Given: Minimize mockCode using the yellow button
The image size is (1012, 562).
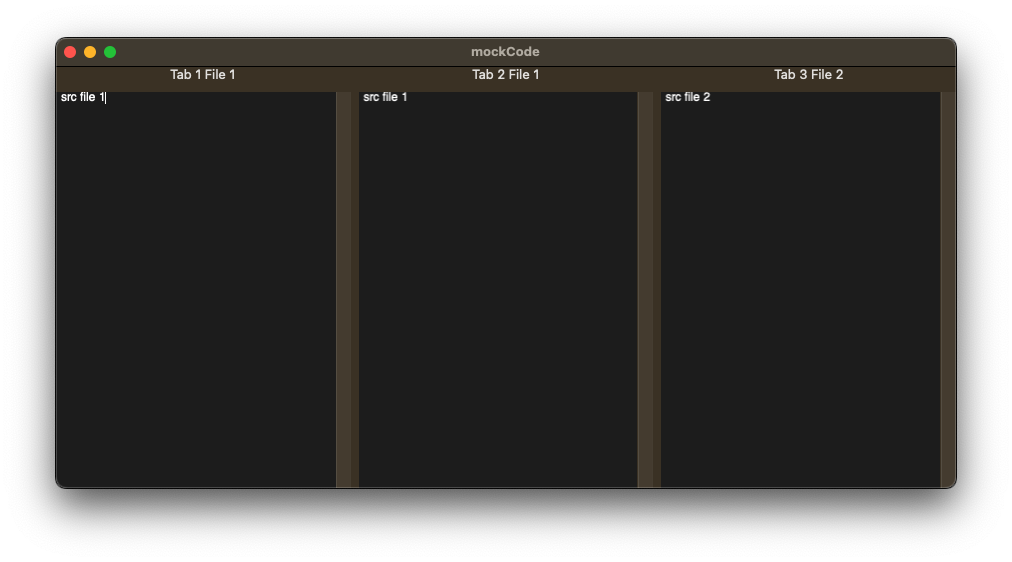Looking at the screenshot, I should coord(90,52).
